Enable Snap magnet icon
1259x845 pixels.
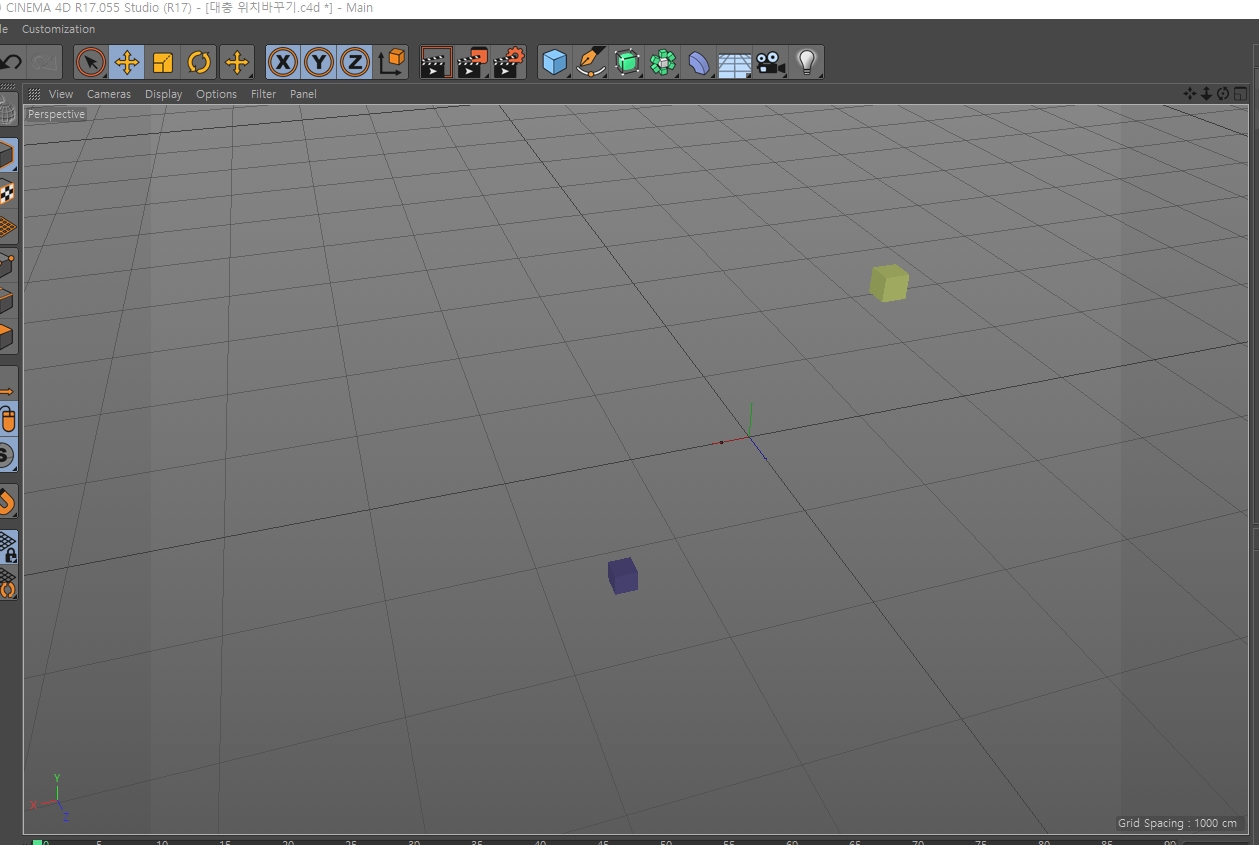point(8,500)
